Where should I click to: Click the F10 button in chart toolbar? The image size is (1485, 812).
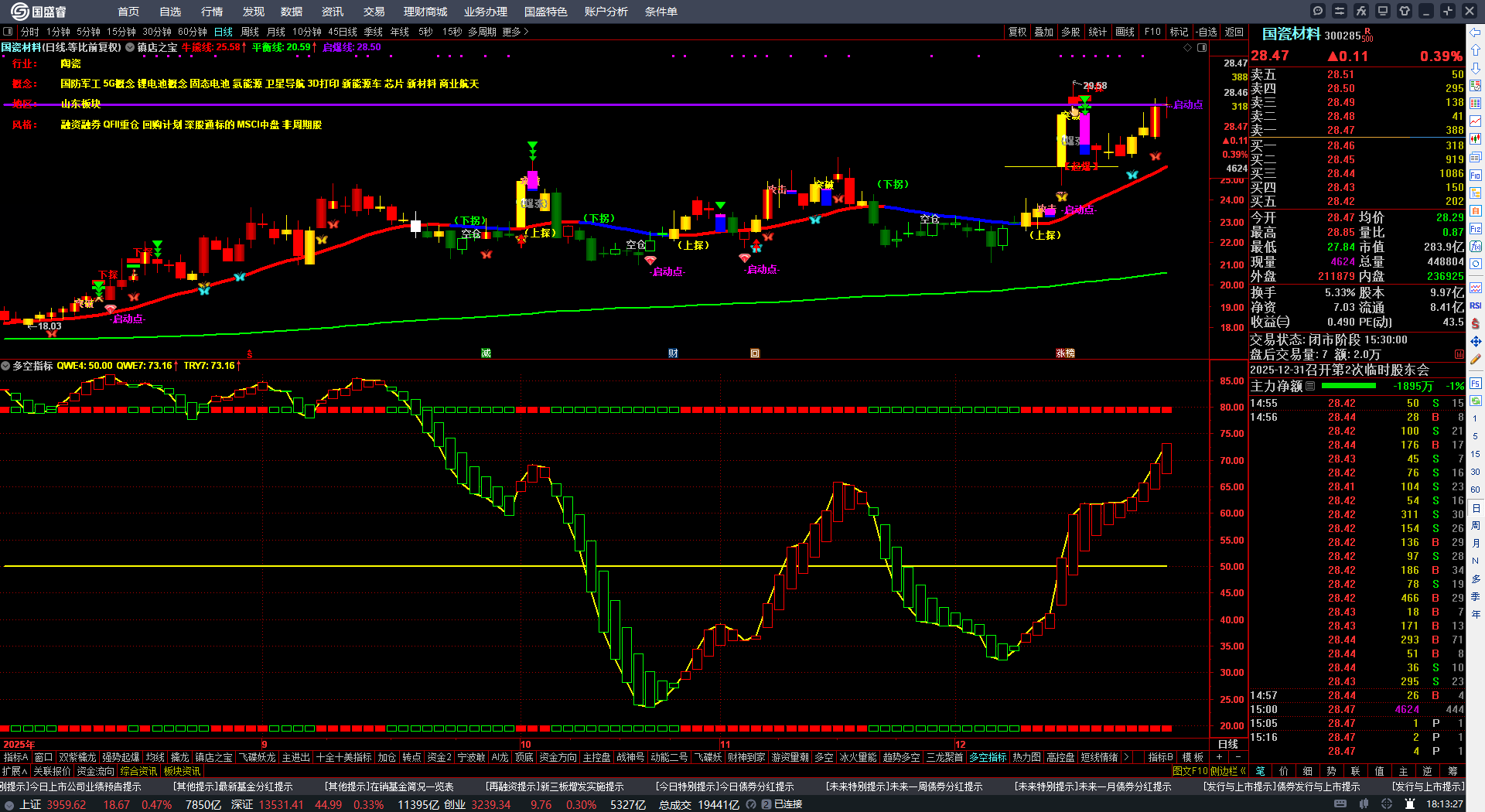pyautogui.click(x=1152, y=32)
